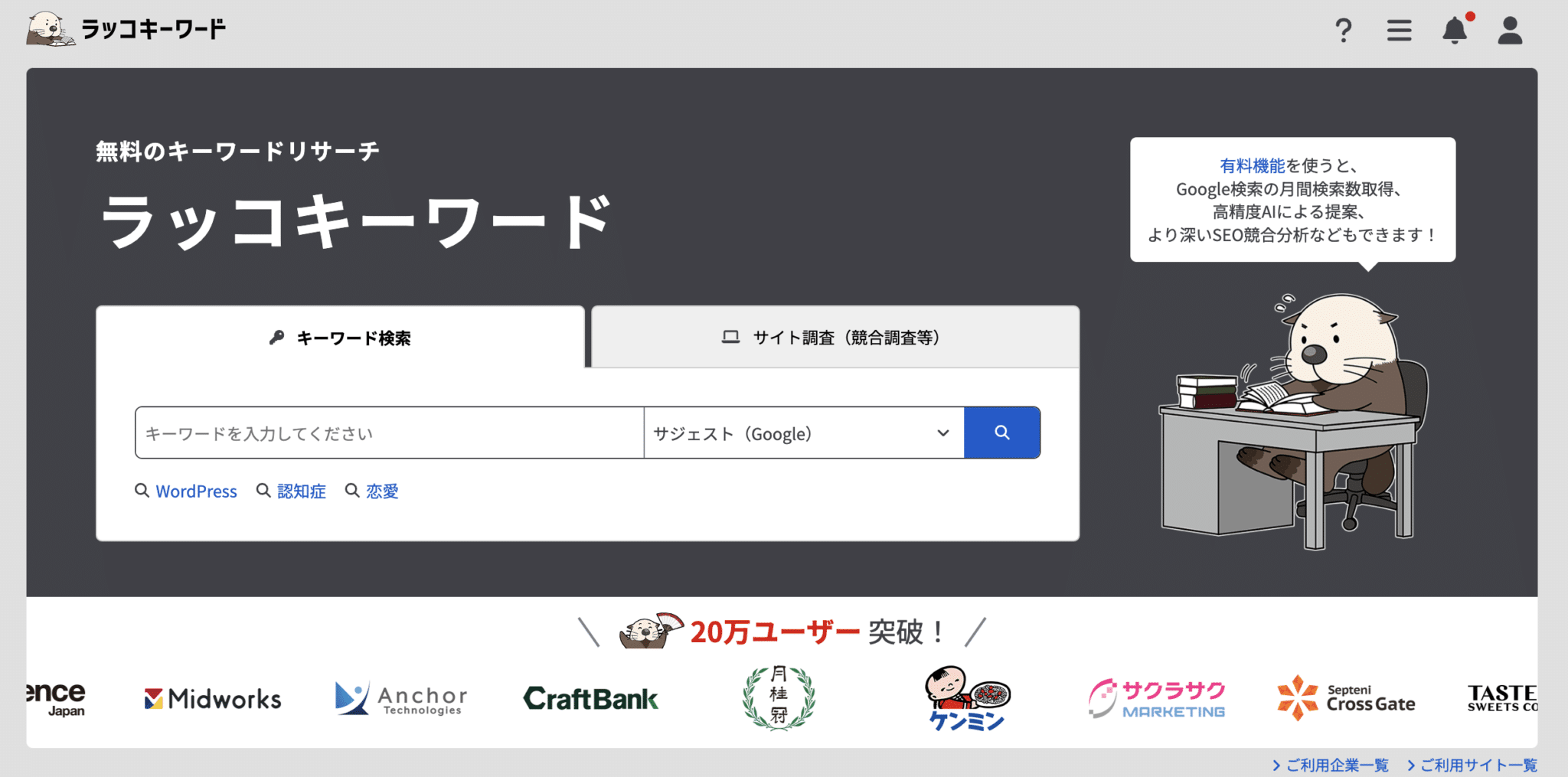This screenshot has height=777, width=1568.
Task: Open the hamburger menu
Action: tap(1399, 30)
